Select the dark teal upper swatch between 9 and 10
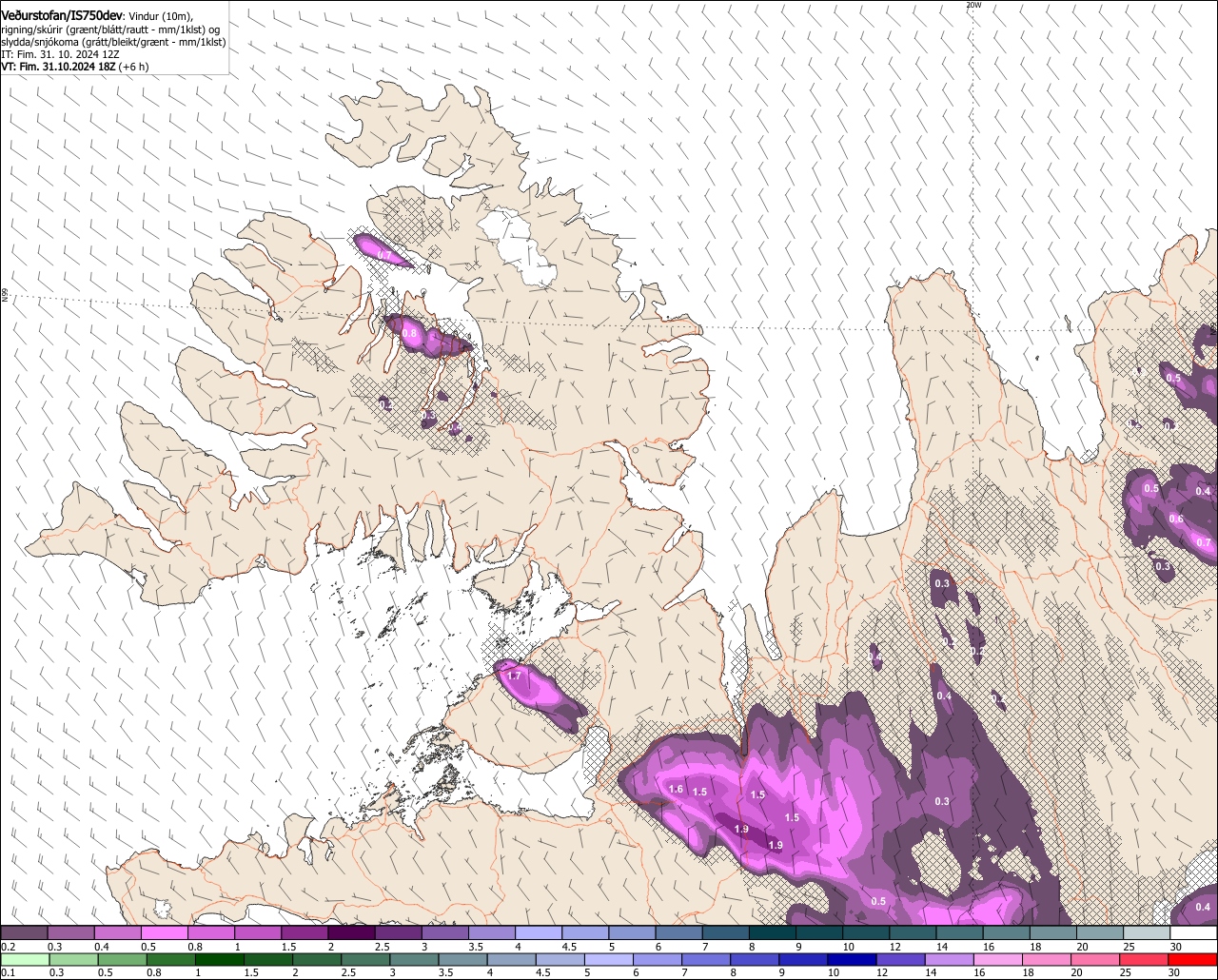The width and height of the screenshot is (1218, 980). click(819, 932)
